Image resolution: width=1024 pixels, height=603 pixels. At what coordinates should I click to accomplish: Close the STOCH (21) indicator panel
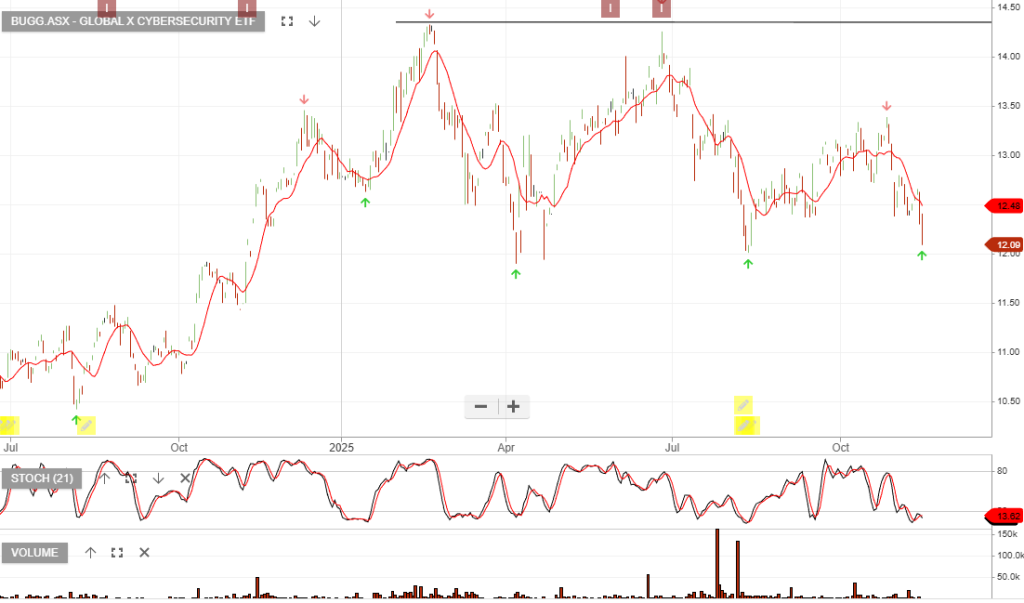tap(185, 478)
